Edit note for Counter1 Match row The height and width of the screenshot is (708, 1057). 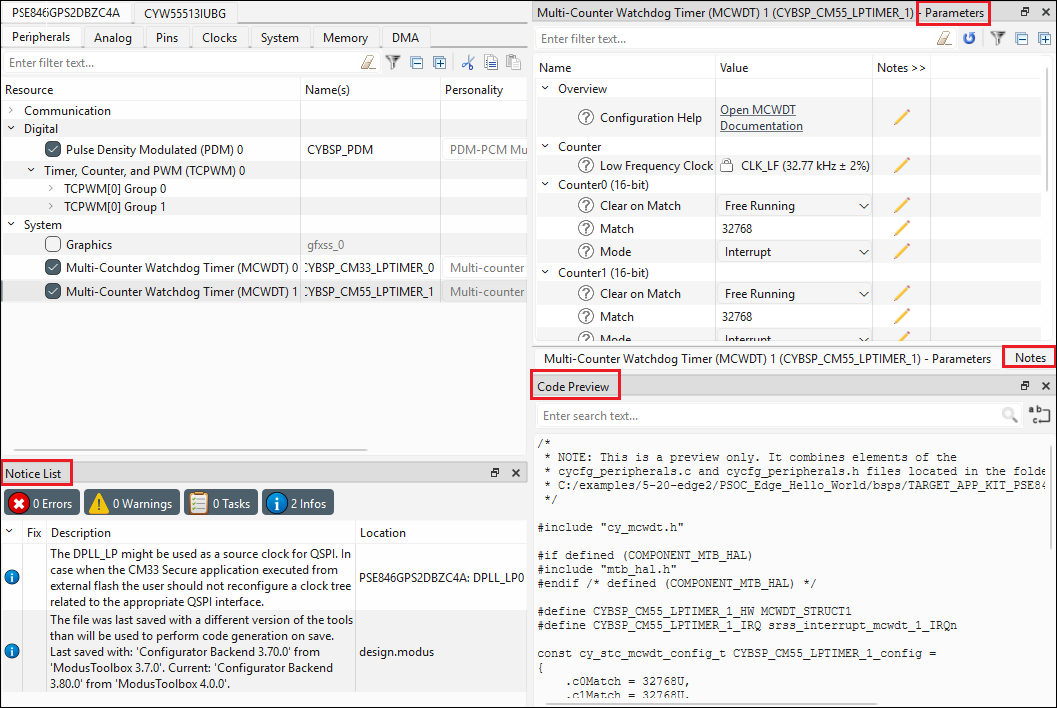pos(902,316)
